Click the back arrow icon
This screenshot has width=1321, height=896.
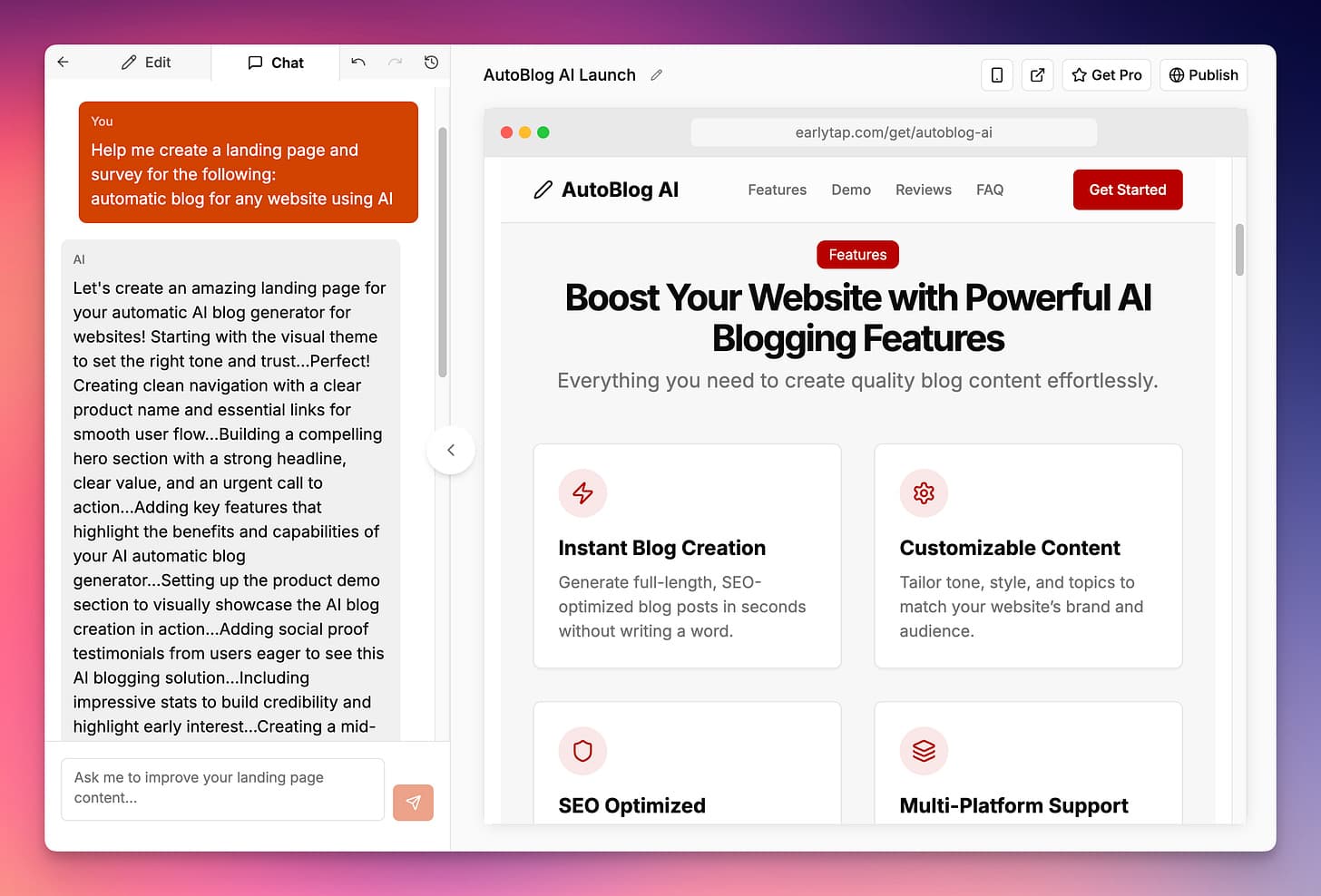click(x=63, y=62)
